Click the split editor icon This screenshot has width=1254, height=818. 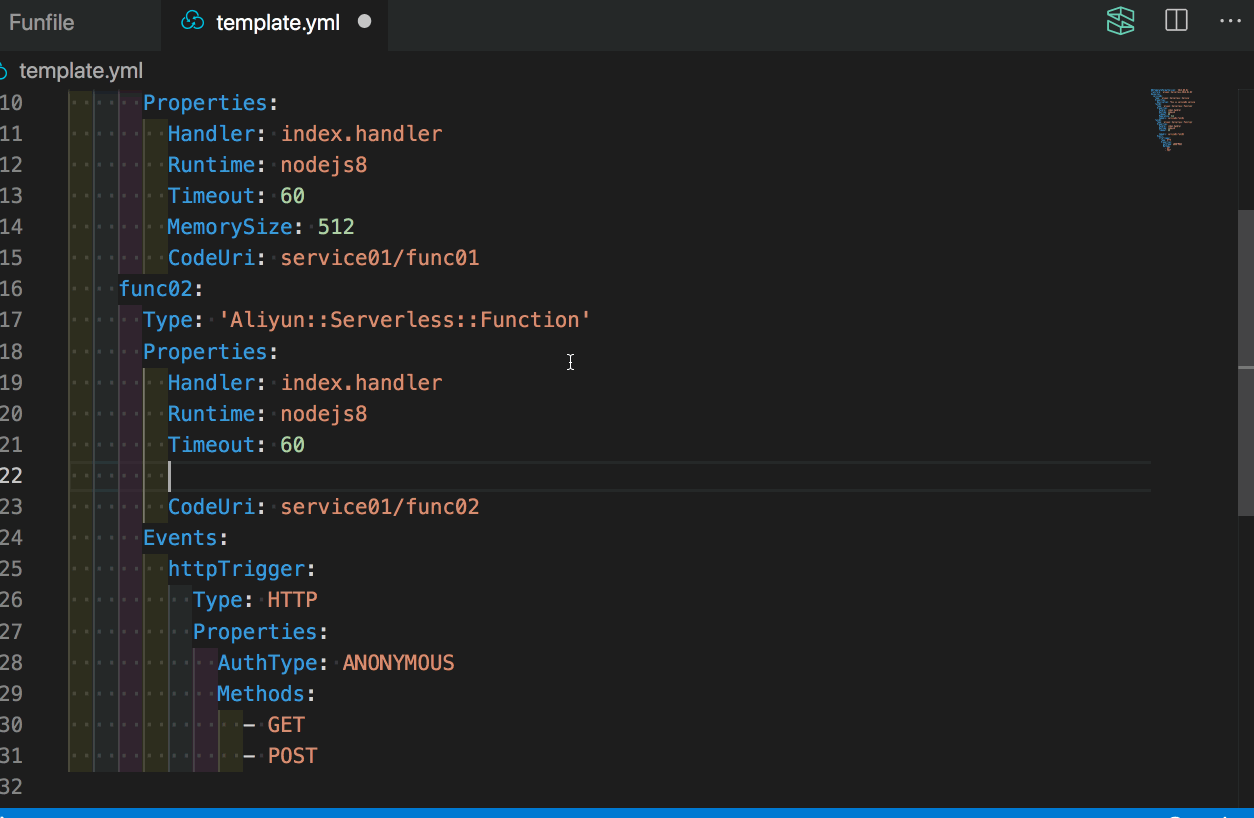[x=1176, y=21]
